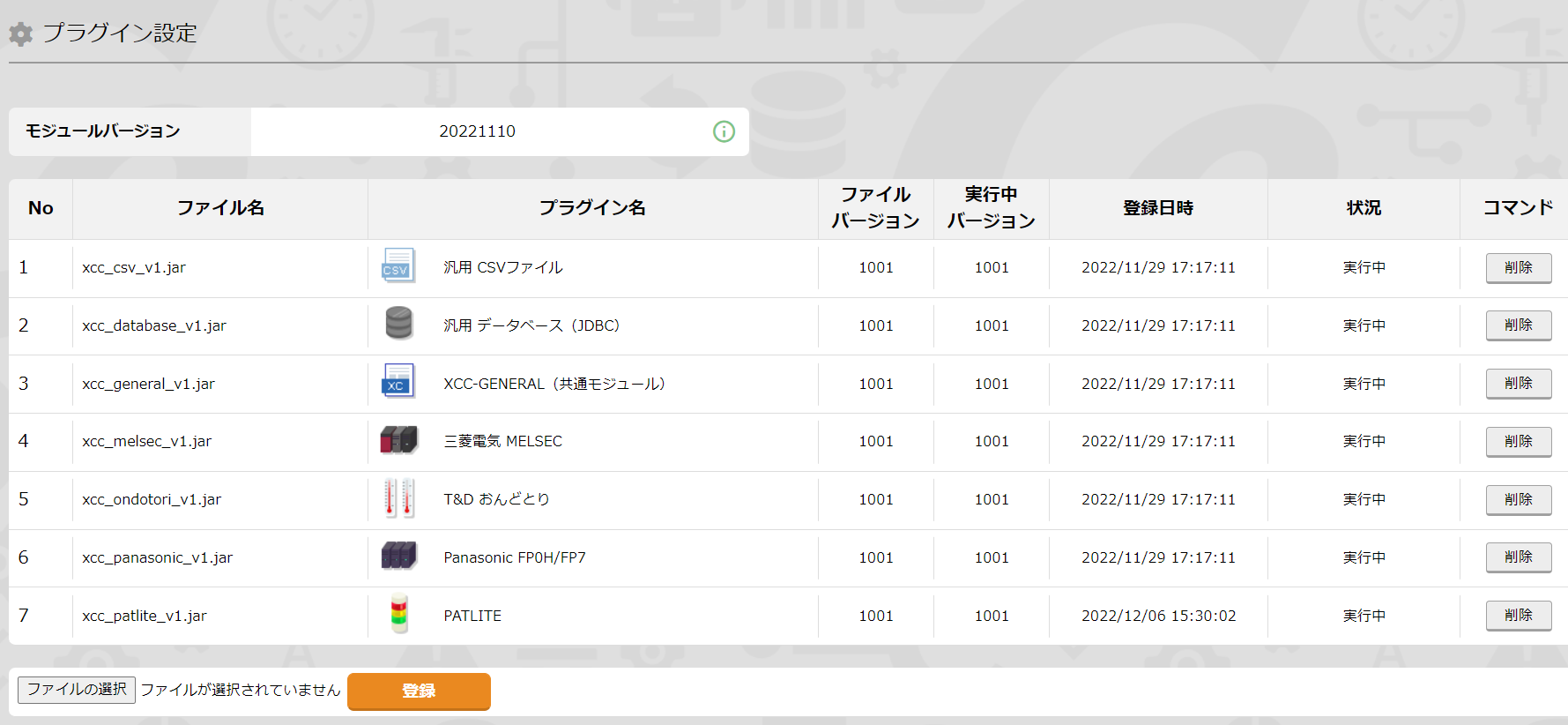Click running version 1001 in xcc_panasonic row
The height and width of the screenshot is (725, 1568).
click(992, 557)
